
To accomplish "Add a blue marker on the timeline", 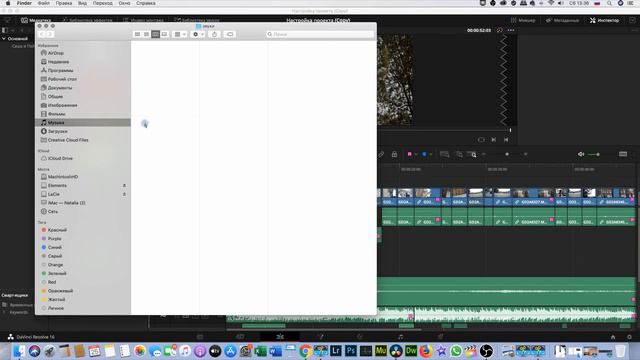I will tap(424, 154).
